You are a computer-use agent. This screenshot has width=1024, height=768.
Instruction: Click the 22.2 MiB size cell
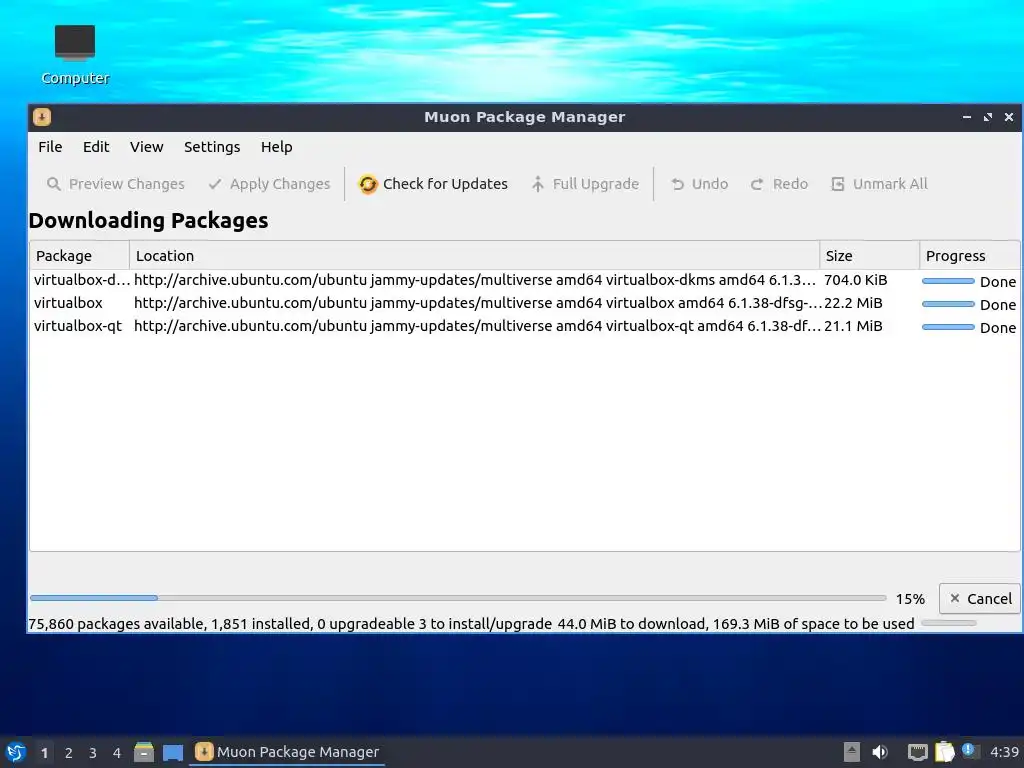tap(853, 303)
